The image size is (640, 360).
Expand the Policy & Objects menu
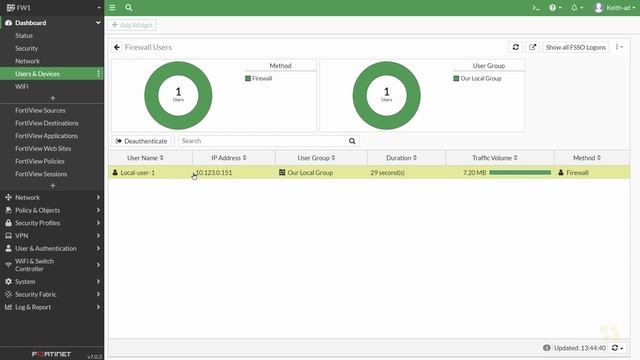pos(52,210)
